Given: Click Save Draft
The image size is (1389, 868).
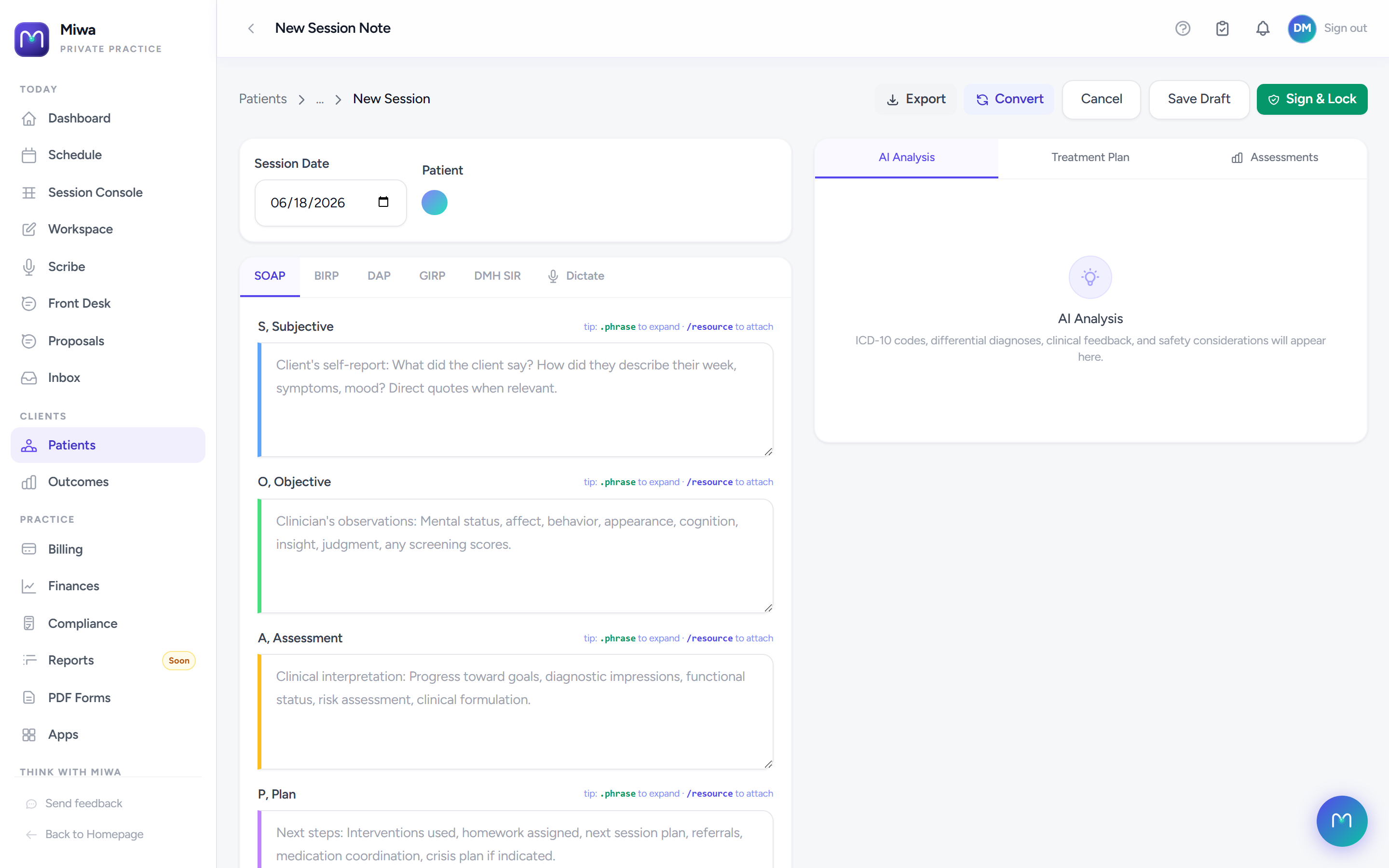Looking at the screenshot, I should pyautogui.click(x=1198, y=99).
